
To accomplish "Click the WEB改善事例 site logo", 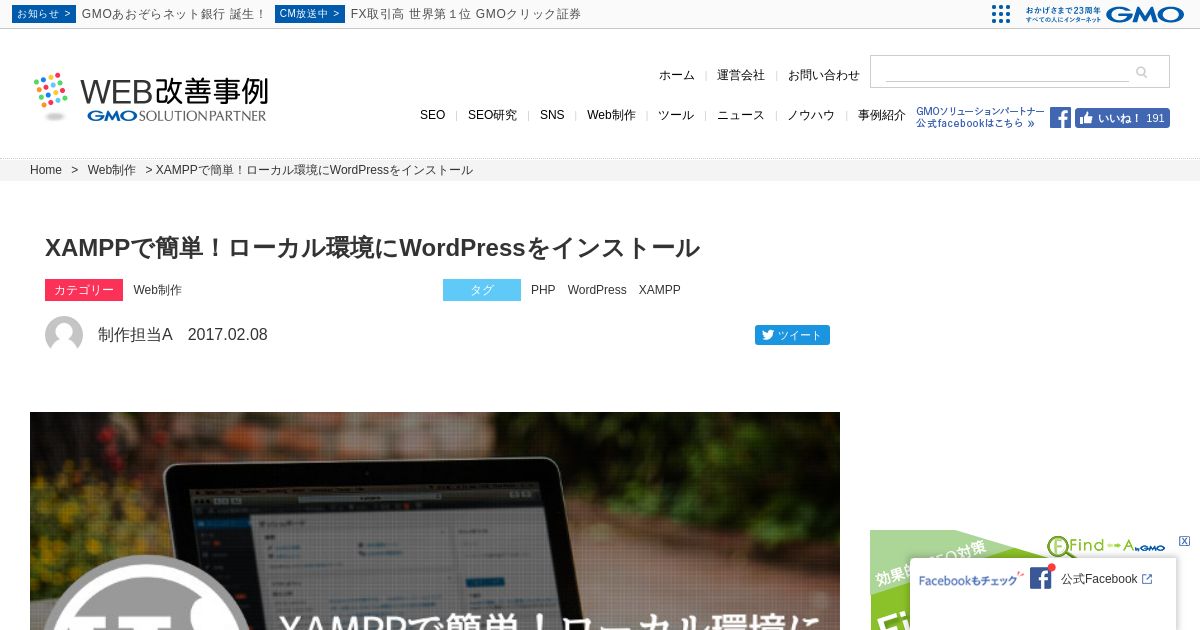I will click(x=150, y=97).
